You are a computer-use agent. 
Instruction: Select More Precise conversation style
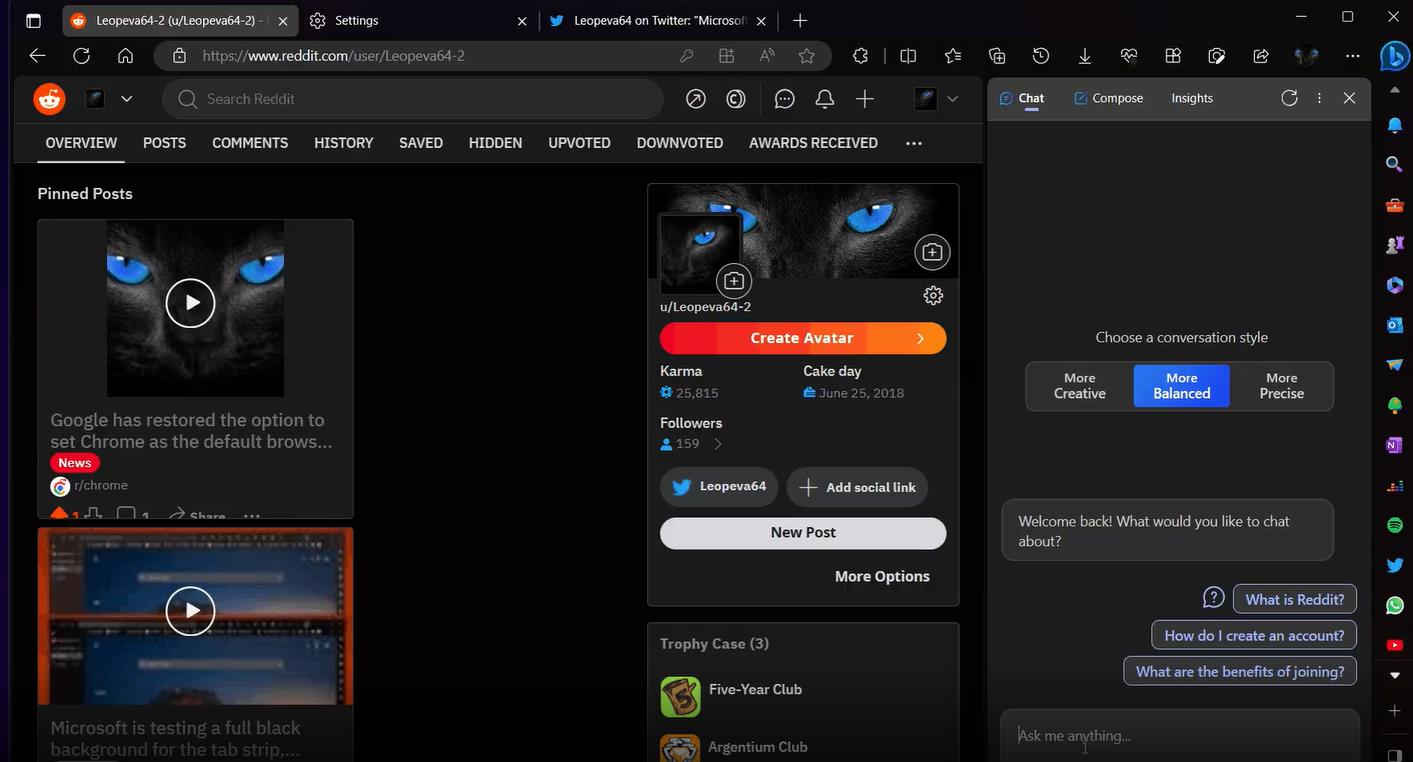[1282, 386]
